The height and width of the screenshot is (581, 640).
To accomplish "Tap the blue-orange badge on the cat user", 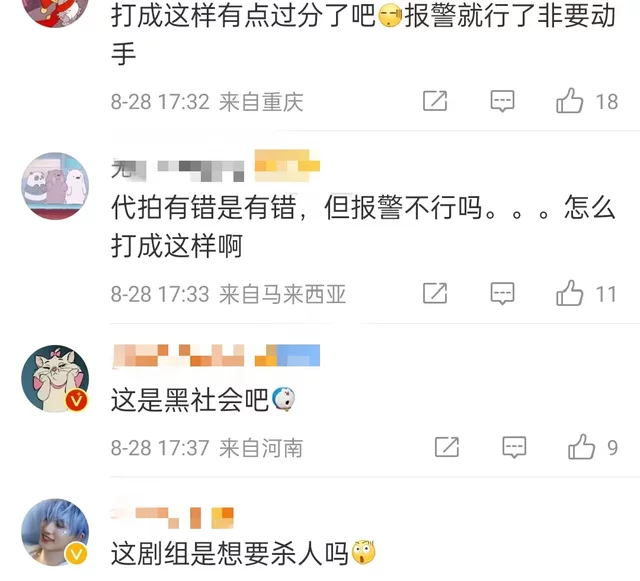I will [x=287, y=355].
